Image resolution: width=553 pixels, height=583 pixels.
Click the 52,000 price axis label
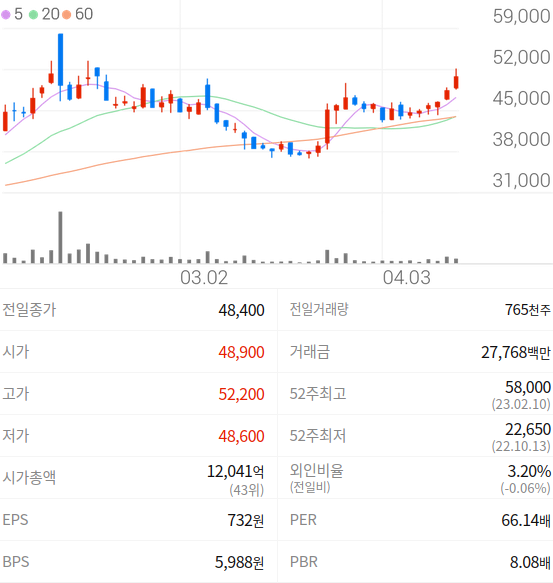(x=521, y=57)
